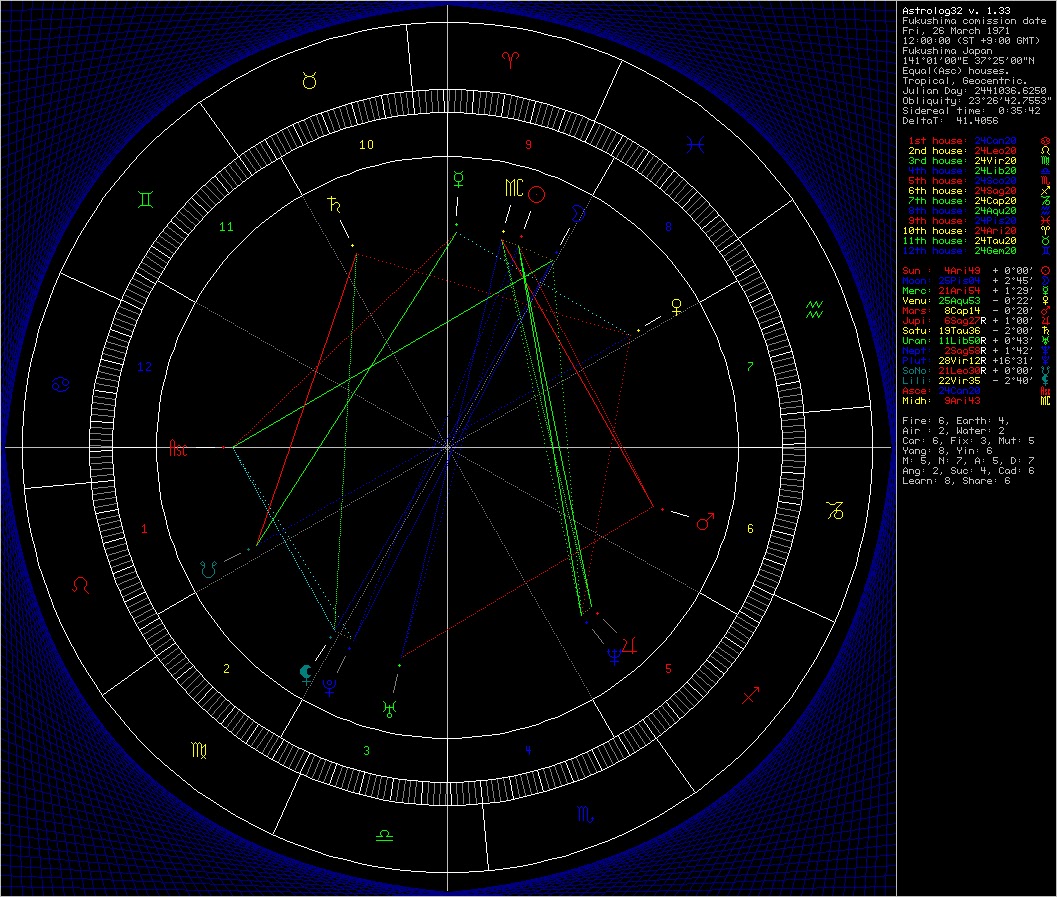Click the 'Plut: 28Vir12R' position row

tap(976, 361)
